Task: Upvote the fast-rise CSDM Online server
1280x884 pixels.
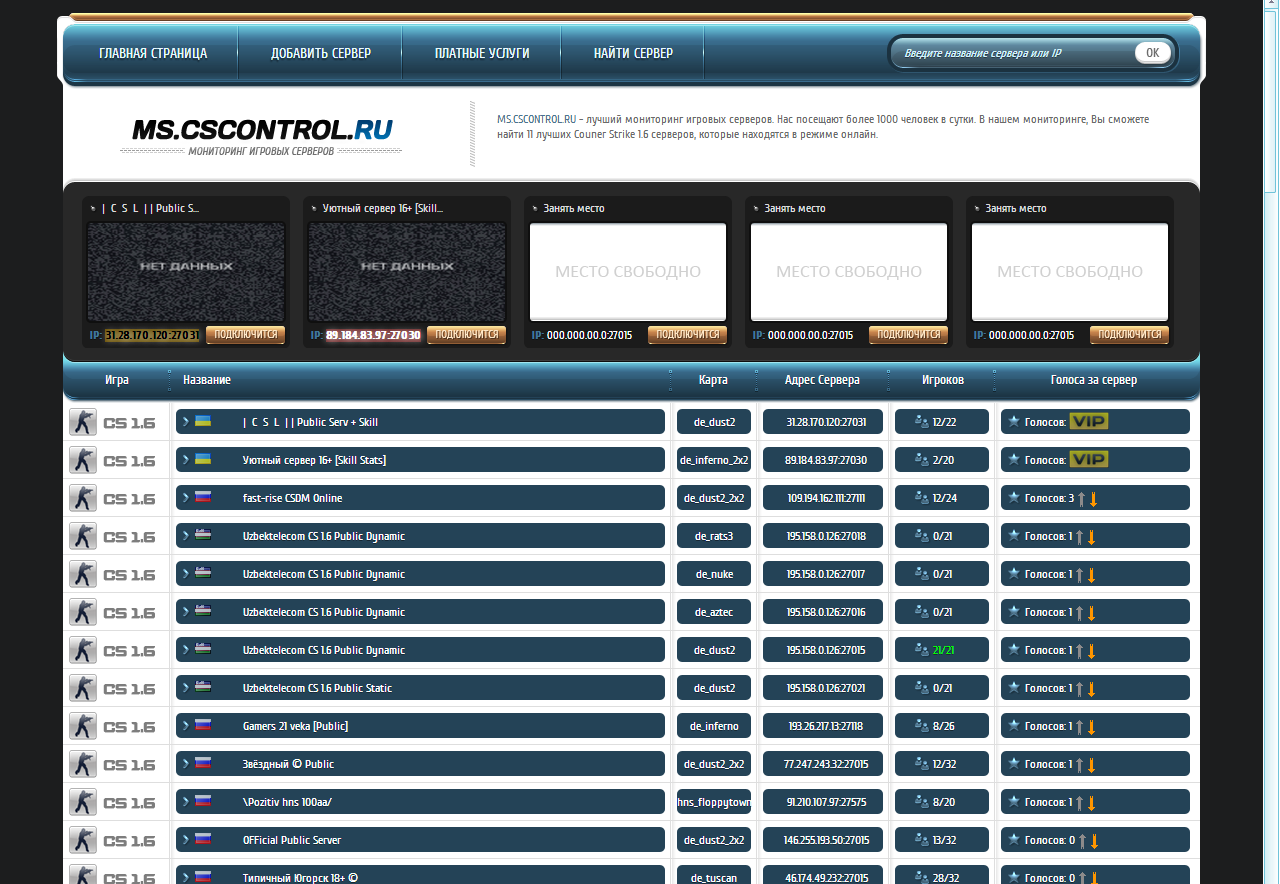Action: 1081,499
